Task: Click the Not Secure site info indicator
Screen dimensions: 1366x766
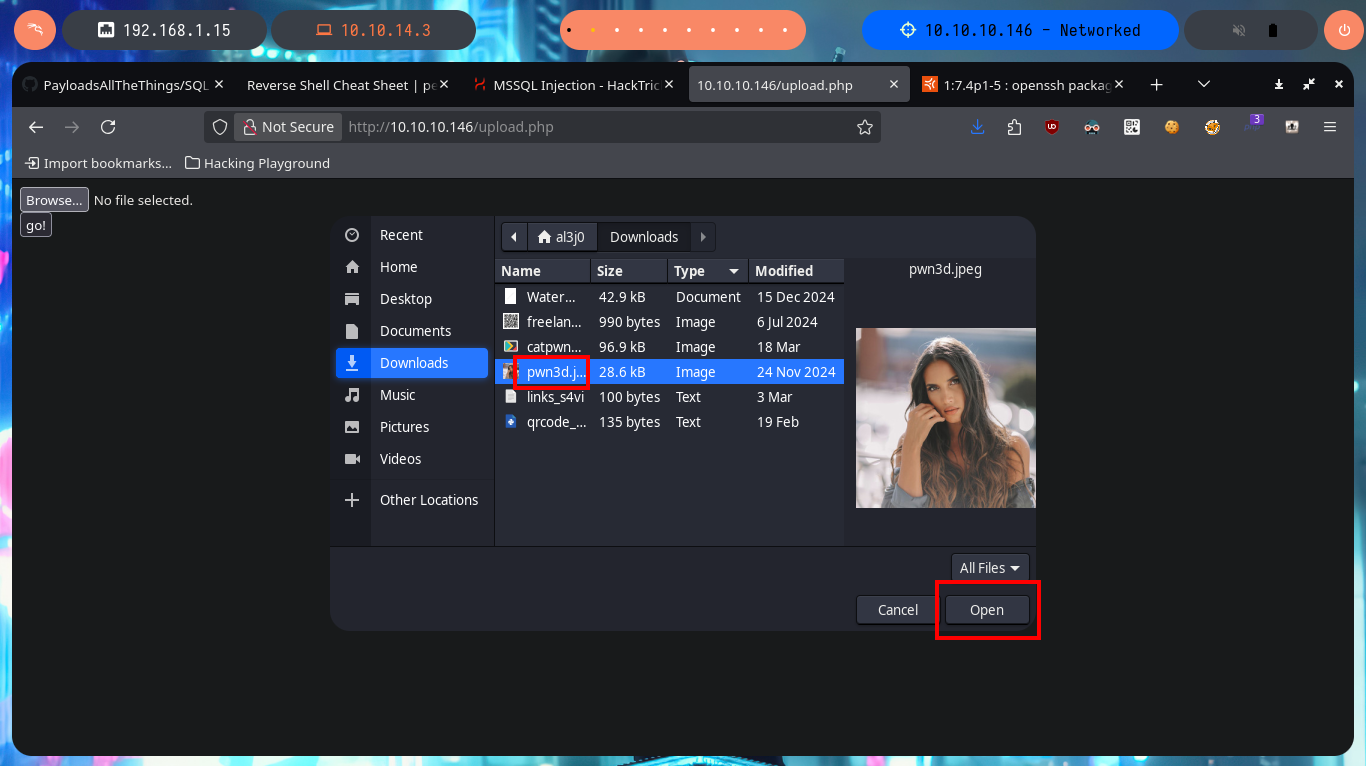Action: (x=287, y=127)
